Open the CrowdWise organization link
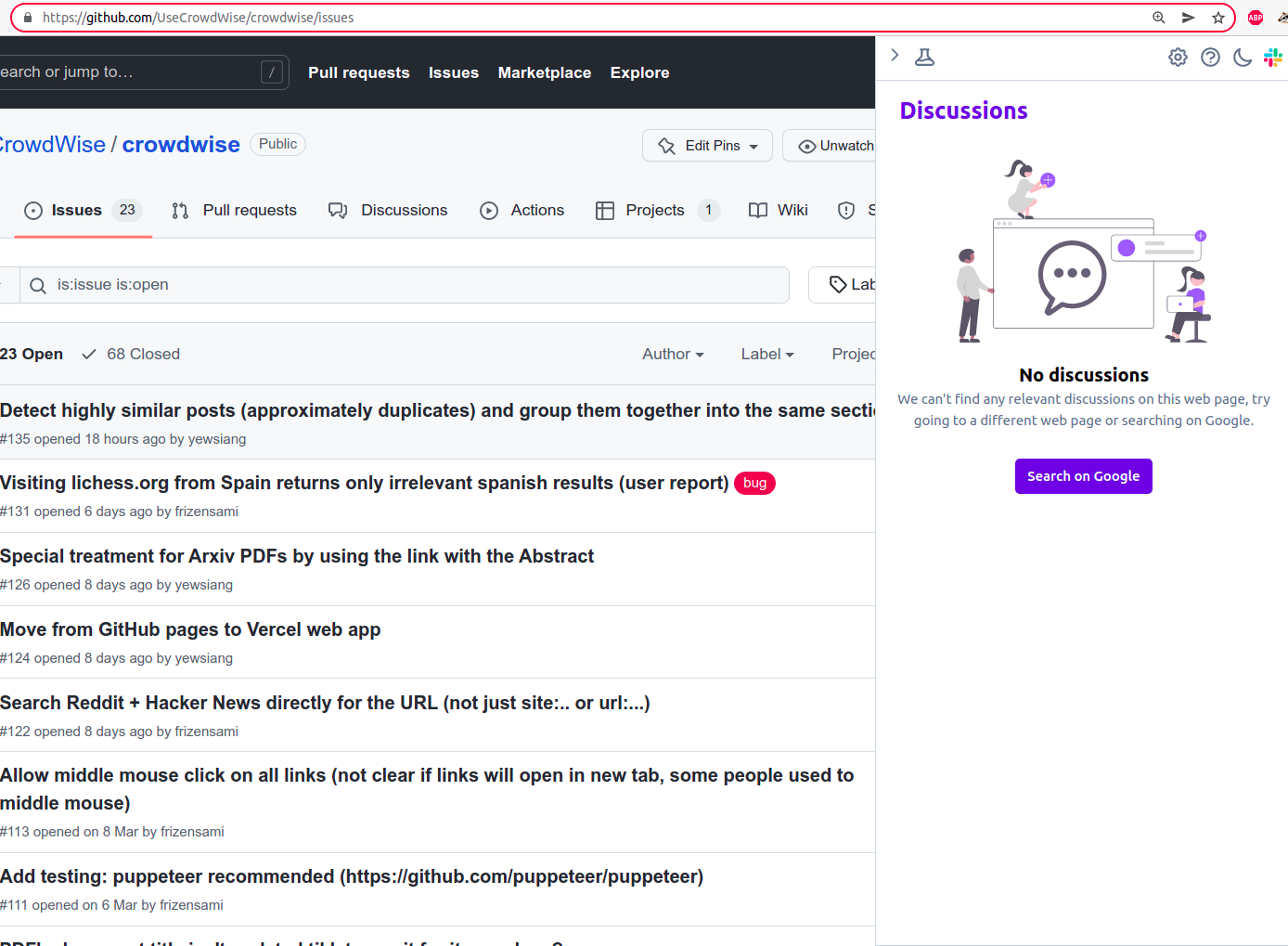The image size is (1288, 946). click(53, 145)
